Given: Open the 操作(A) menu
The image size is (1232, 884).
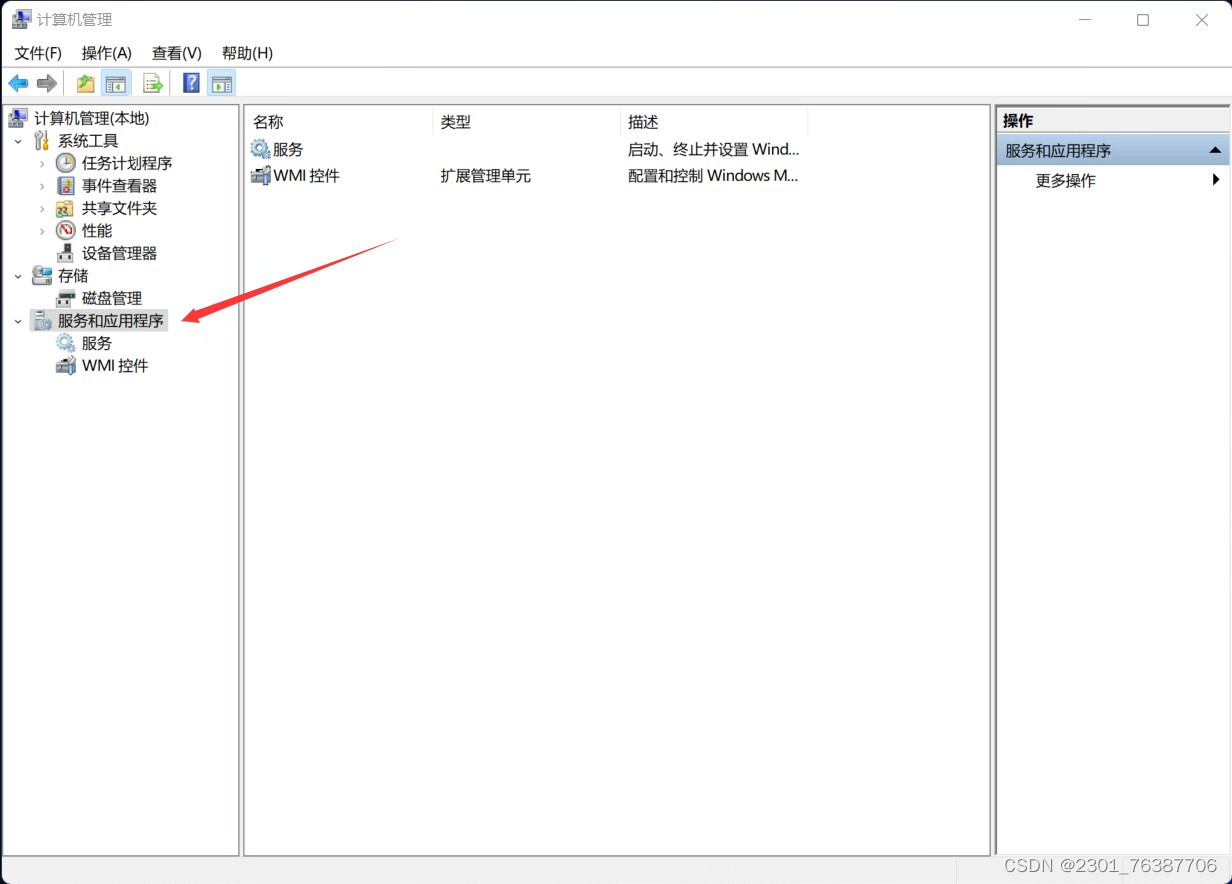Looking at the screenshot, I should click(x=107, y=53).
